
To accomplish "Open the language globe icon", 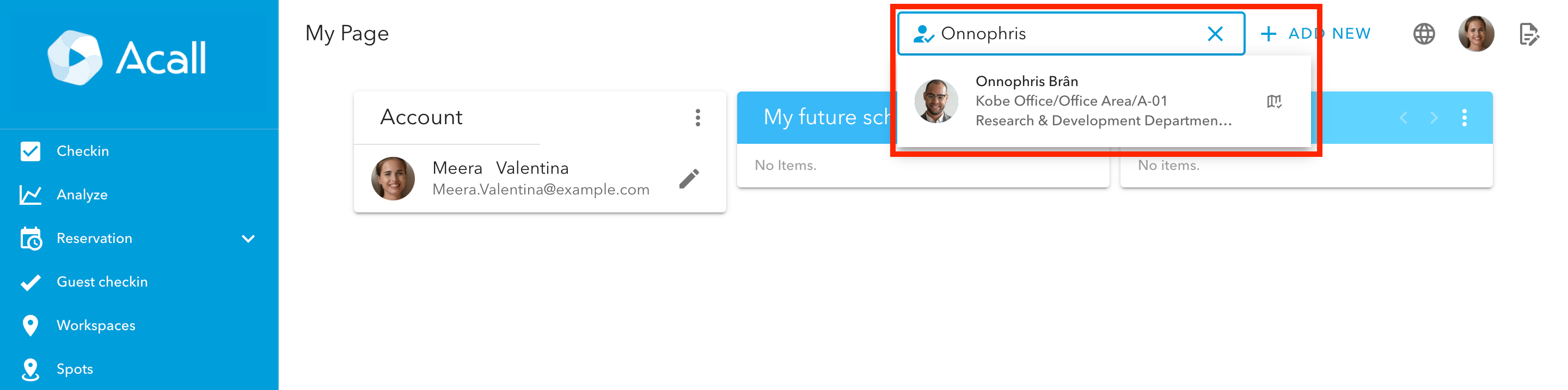I will point(1424,34).
